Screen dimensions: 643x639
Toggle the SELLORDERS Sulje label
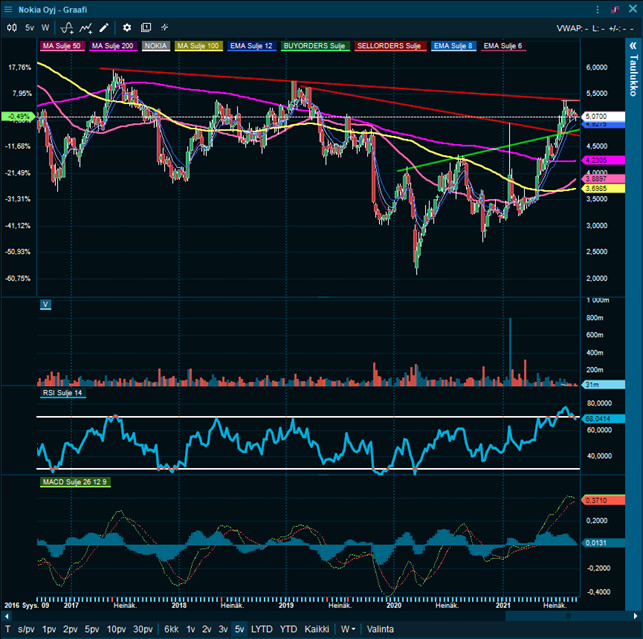[390, 46]
